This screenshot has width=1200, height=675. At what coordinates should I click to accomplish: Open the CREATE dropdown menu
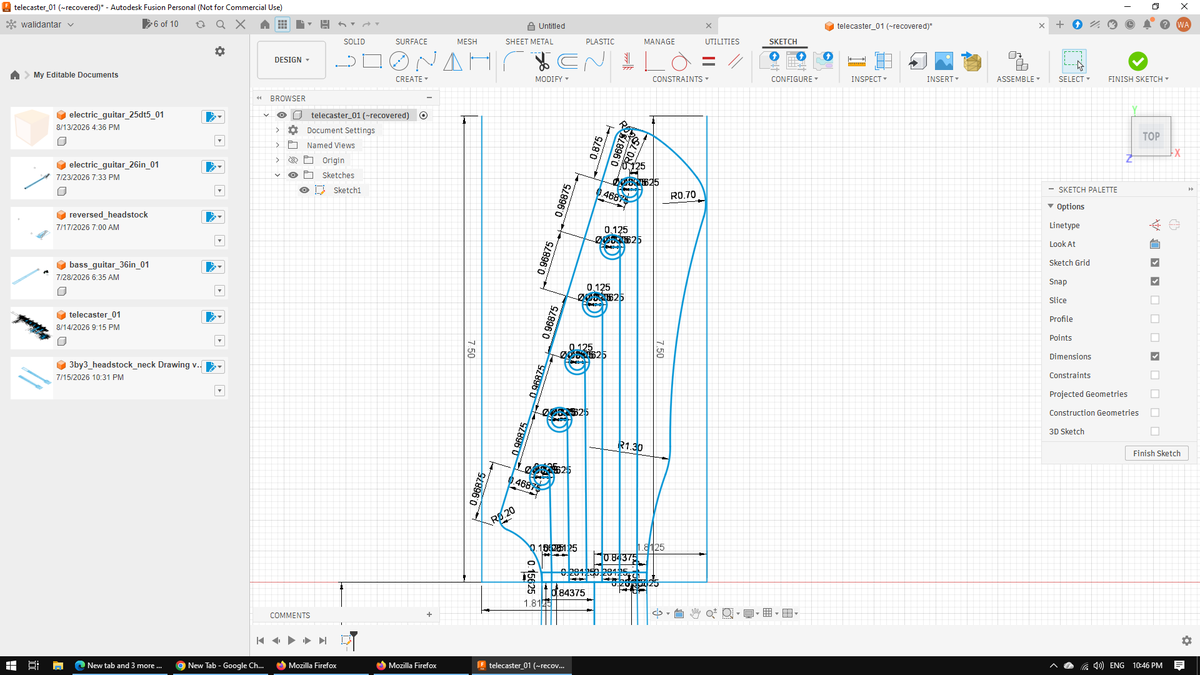(412, 79)
